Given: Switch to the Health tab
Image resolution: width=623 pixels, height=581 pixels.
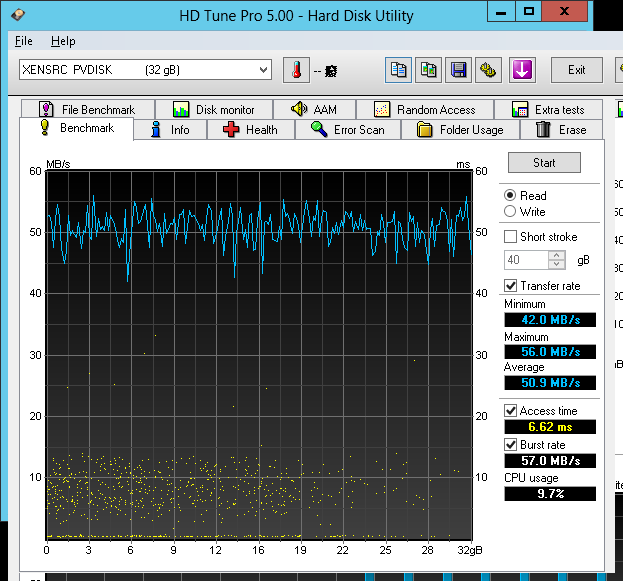Looking at the screenshot, I should 251,130.
